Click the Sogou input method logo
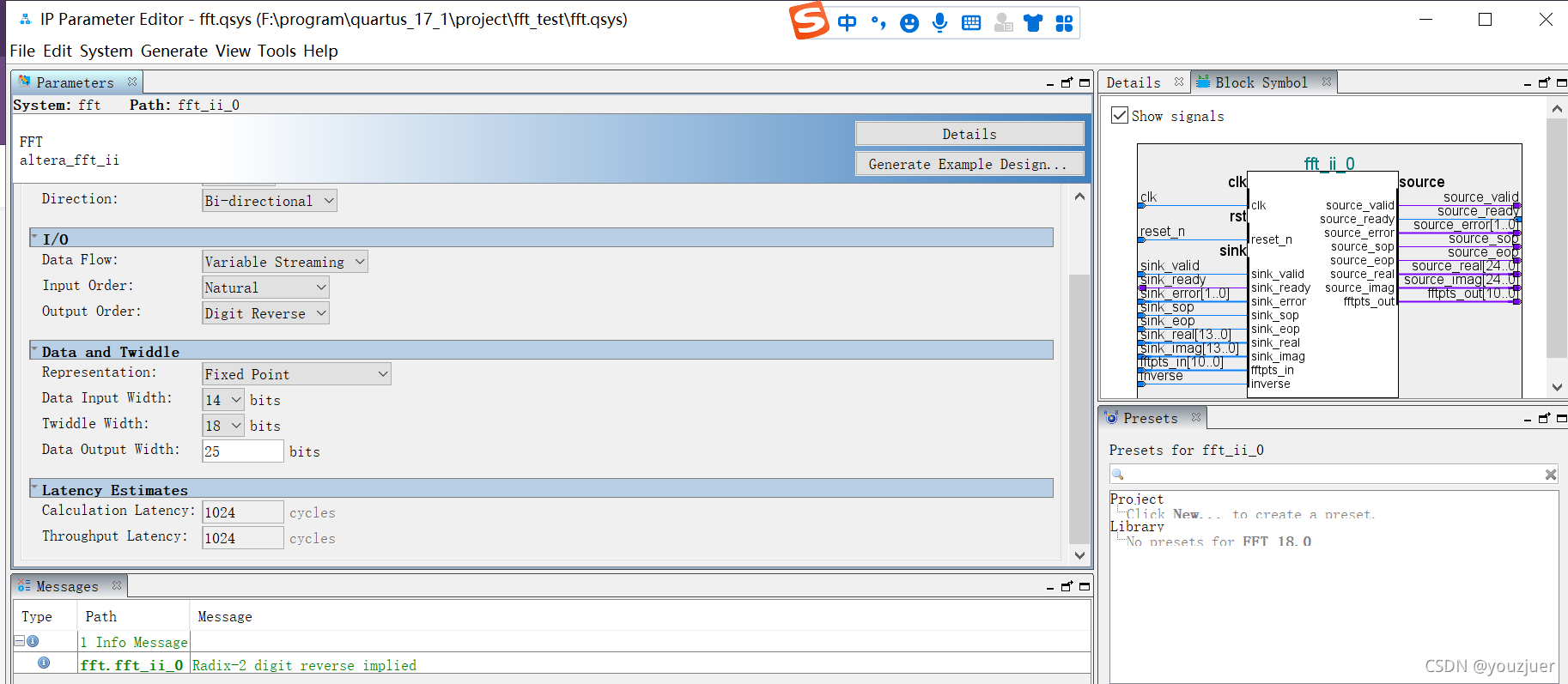Viewport: 1568px width, 684px height. click(x=809, y=21)
